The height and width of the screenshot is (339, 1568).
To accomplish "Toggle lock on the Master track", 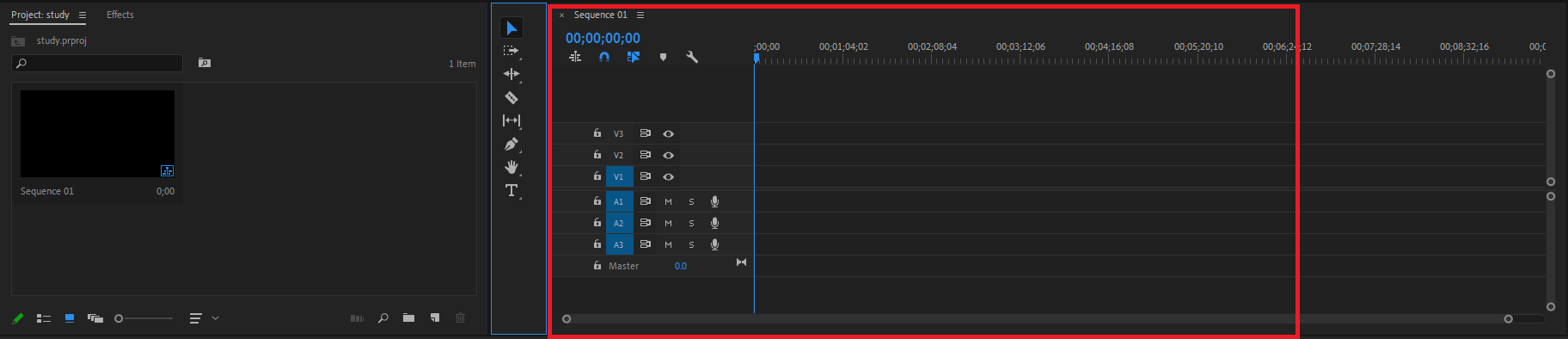I will 597,266.
